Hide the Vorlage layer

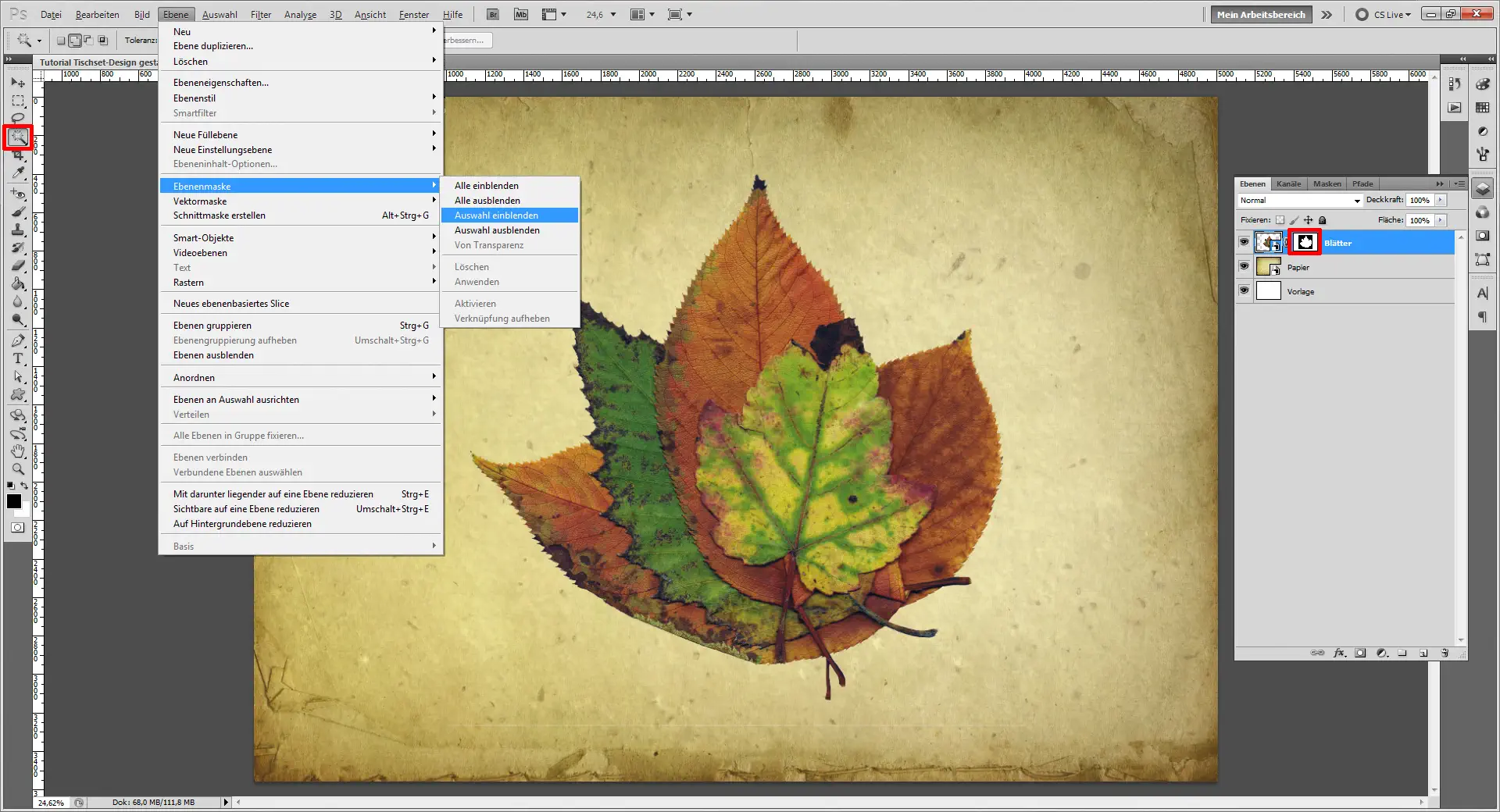tap(1244, 291)
